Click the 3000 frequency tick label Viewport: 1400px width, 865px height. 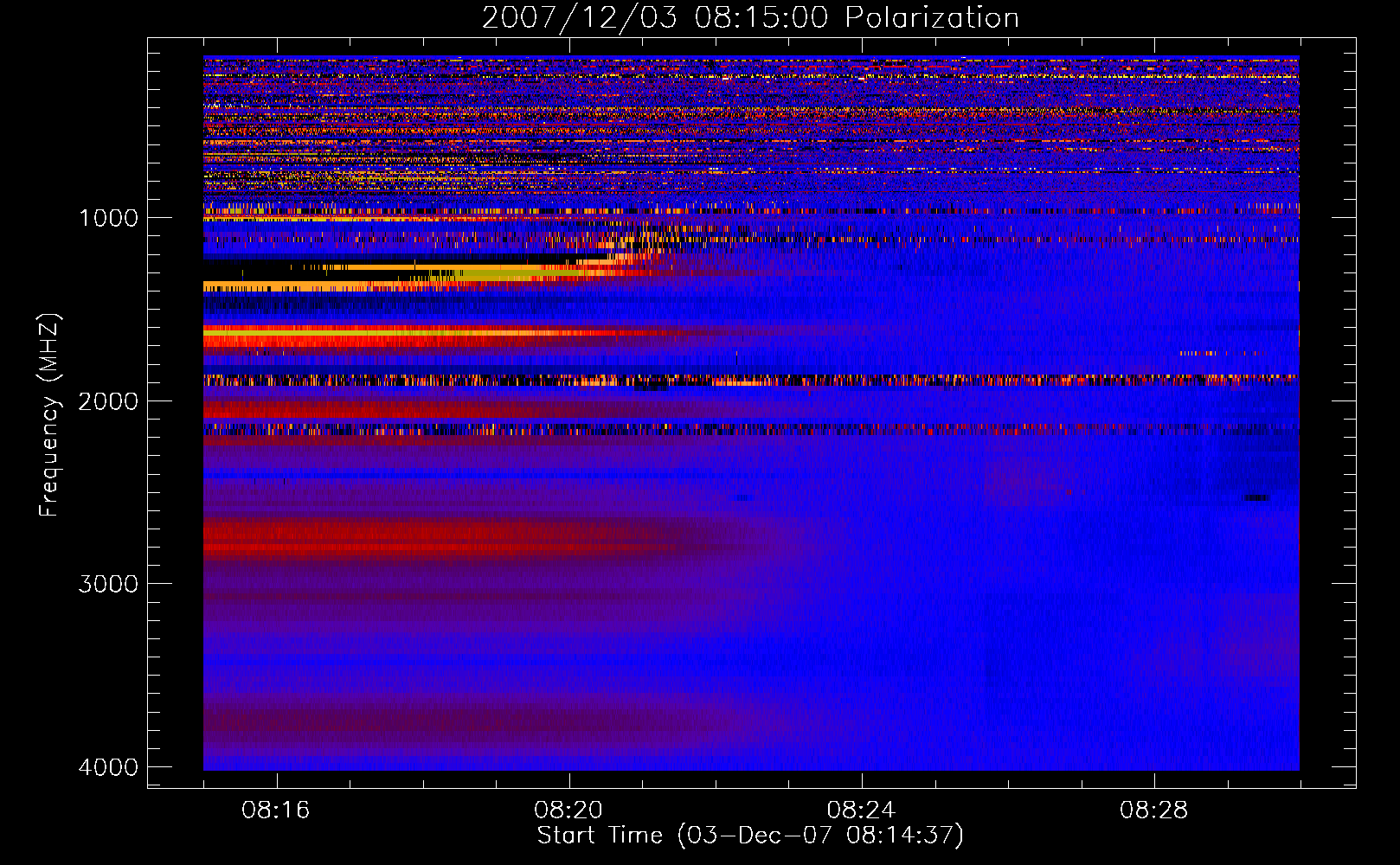pos(108,584)
